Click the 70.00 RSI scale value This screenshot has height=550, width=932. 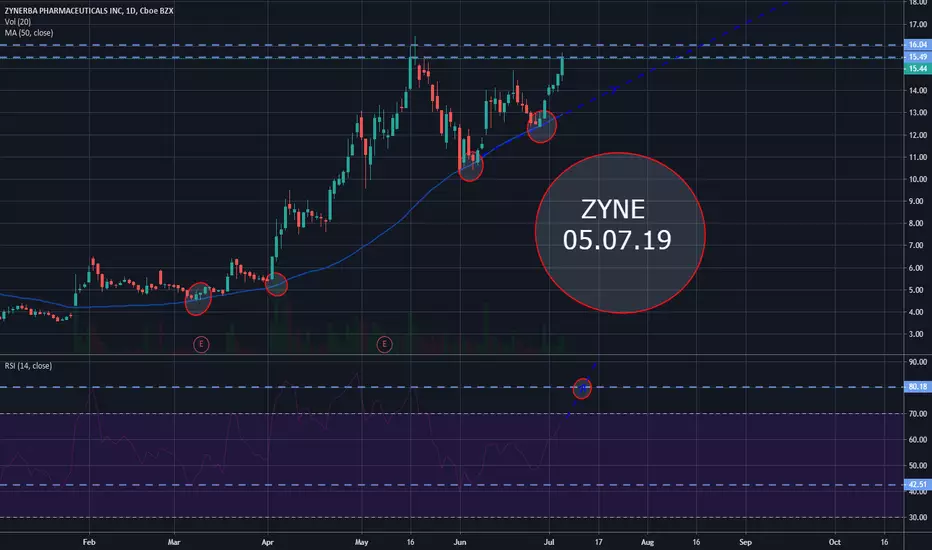[918, 413]
